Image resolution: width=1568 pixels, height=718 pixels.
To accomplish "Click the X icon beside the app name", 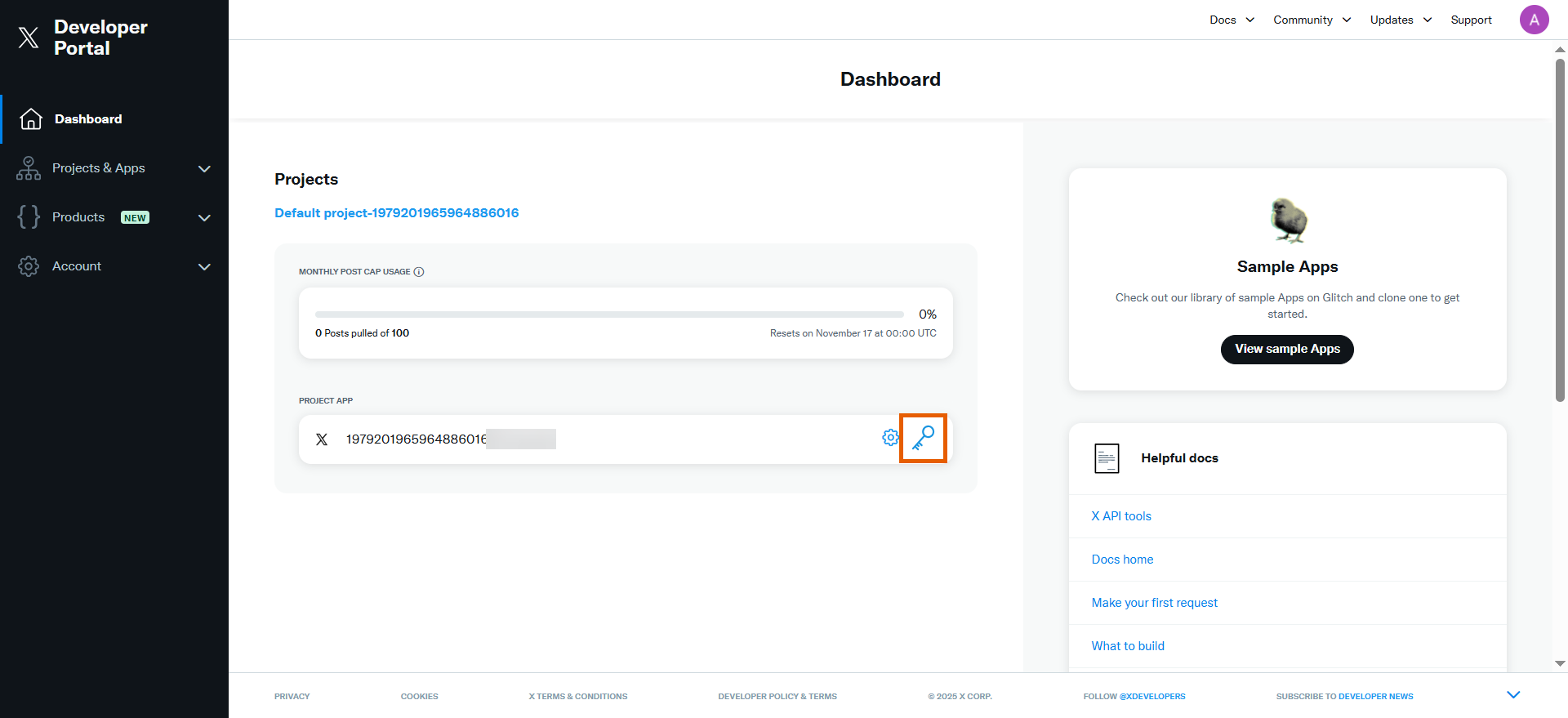I will pos(322,439).
